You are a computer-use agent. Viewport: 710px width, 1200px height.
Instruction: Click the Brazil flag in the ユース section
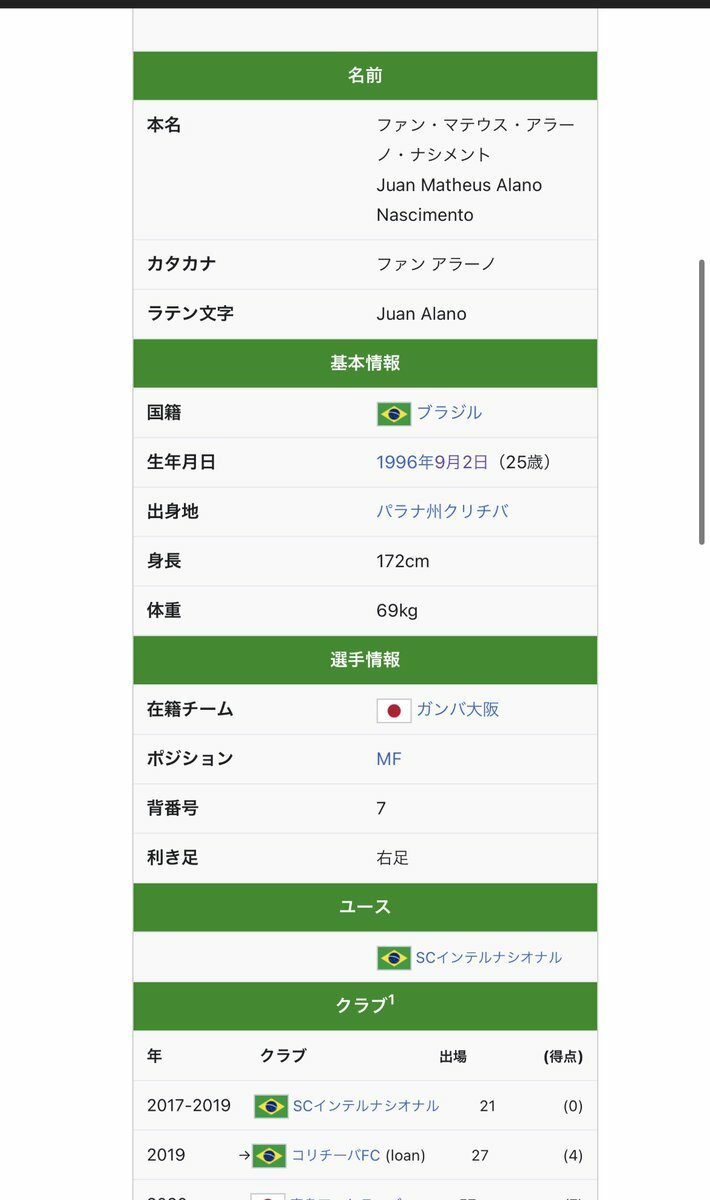point(394,958)
